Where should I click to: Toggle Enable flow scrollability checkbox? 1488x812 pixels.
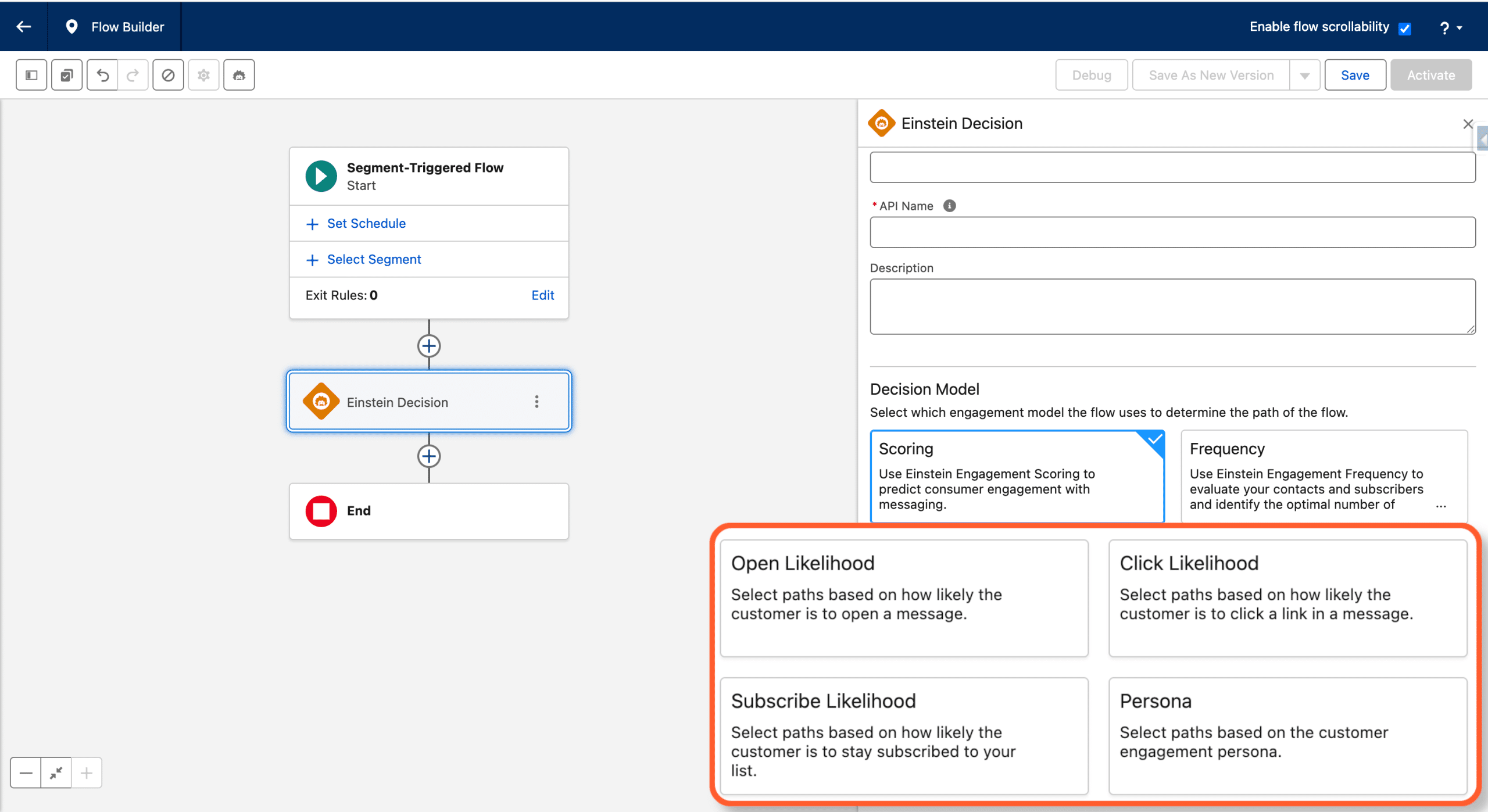1405,28
